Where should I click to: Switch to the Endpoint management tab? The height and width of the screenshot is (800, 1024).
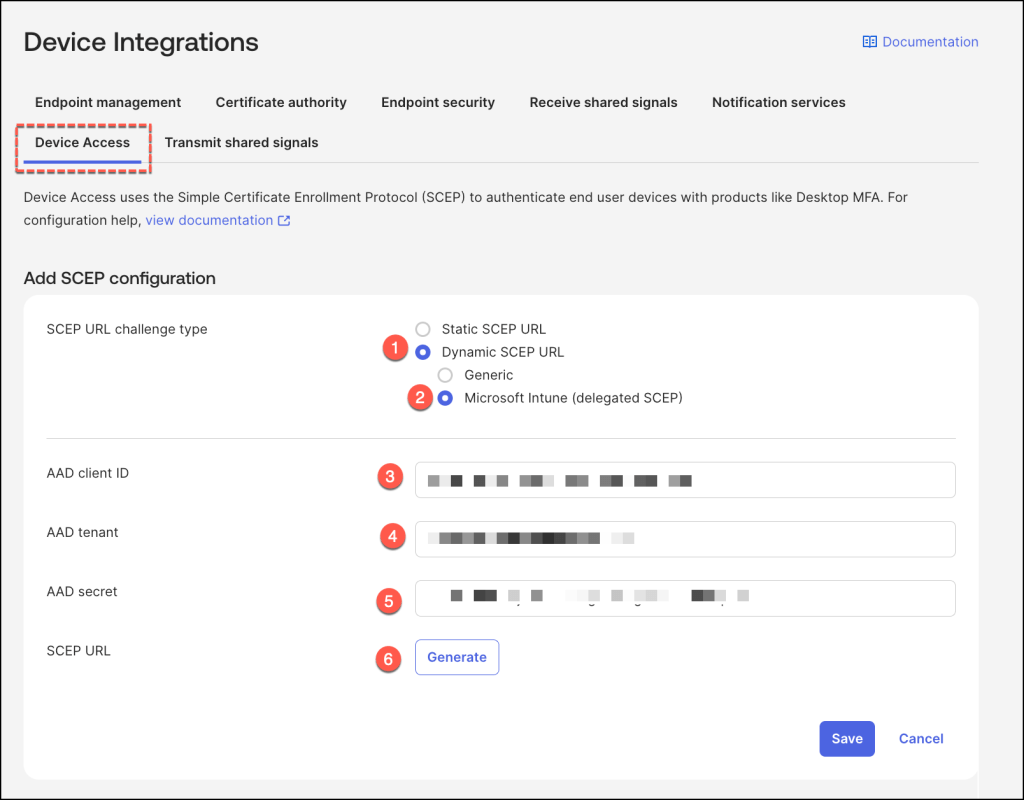click(108, 102)
